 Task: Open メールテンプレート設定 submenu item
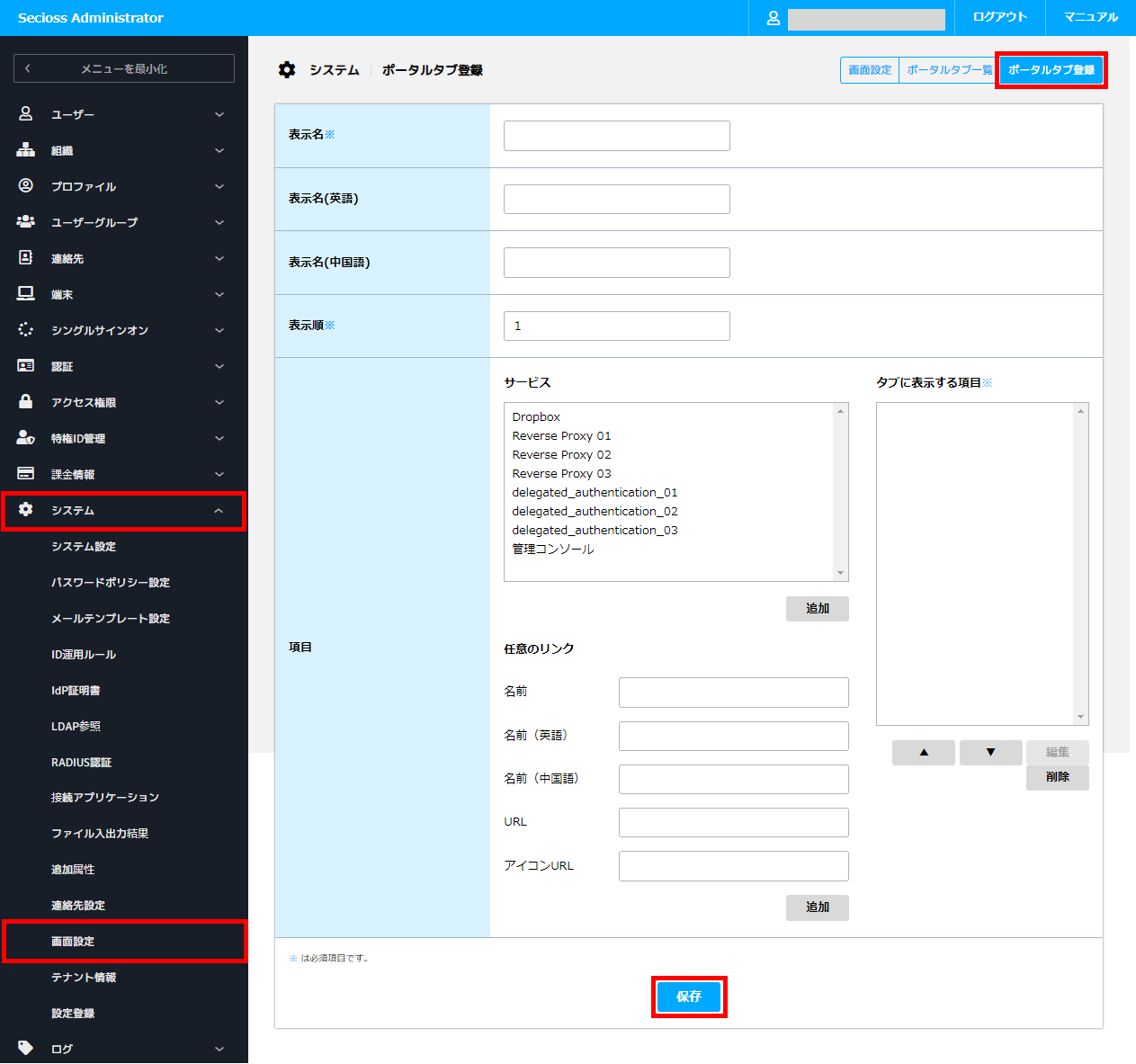pyautogui.click(x=111, y=619)
